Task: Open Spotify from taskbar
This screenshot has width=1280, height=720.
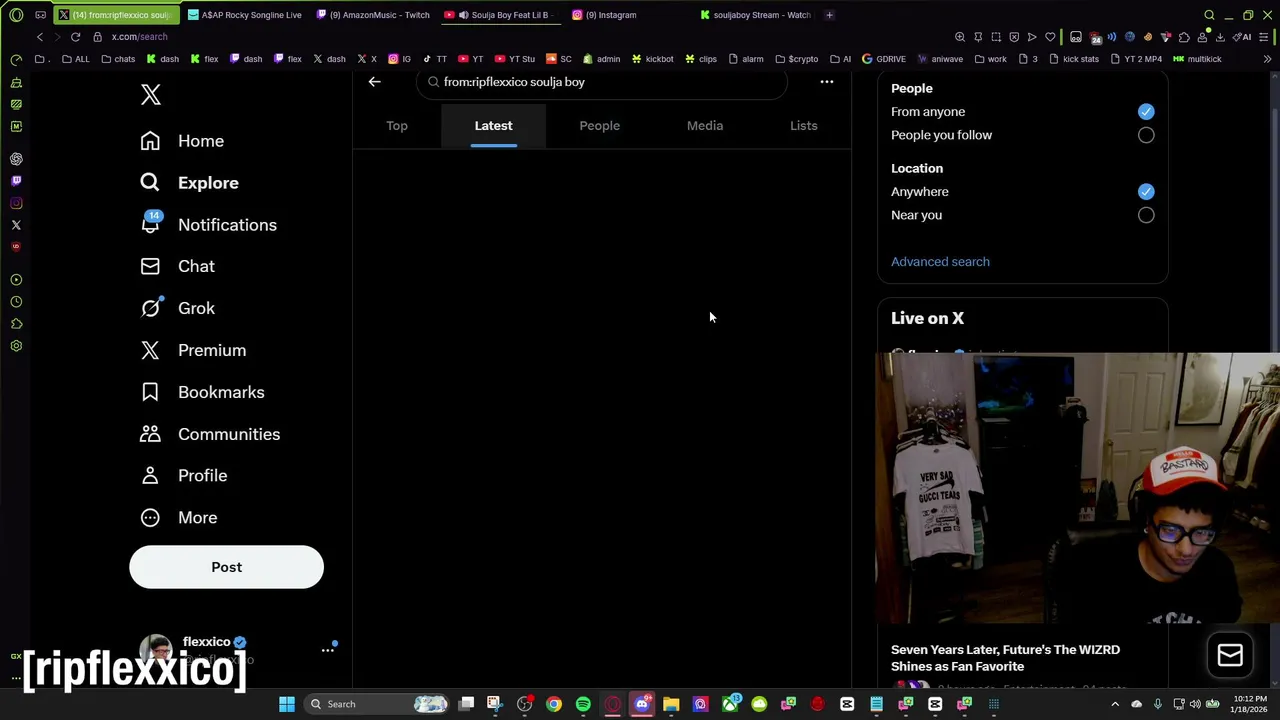Action: click(583, 704)
